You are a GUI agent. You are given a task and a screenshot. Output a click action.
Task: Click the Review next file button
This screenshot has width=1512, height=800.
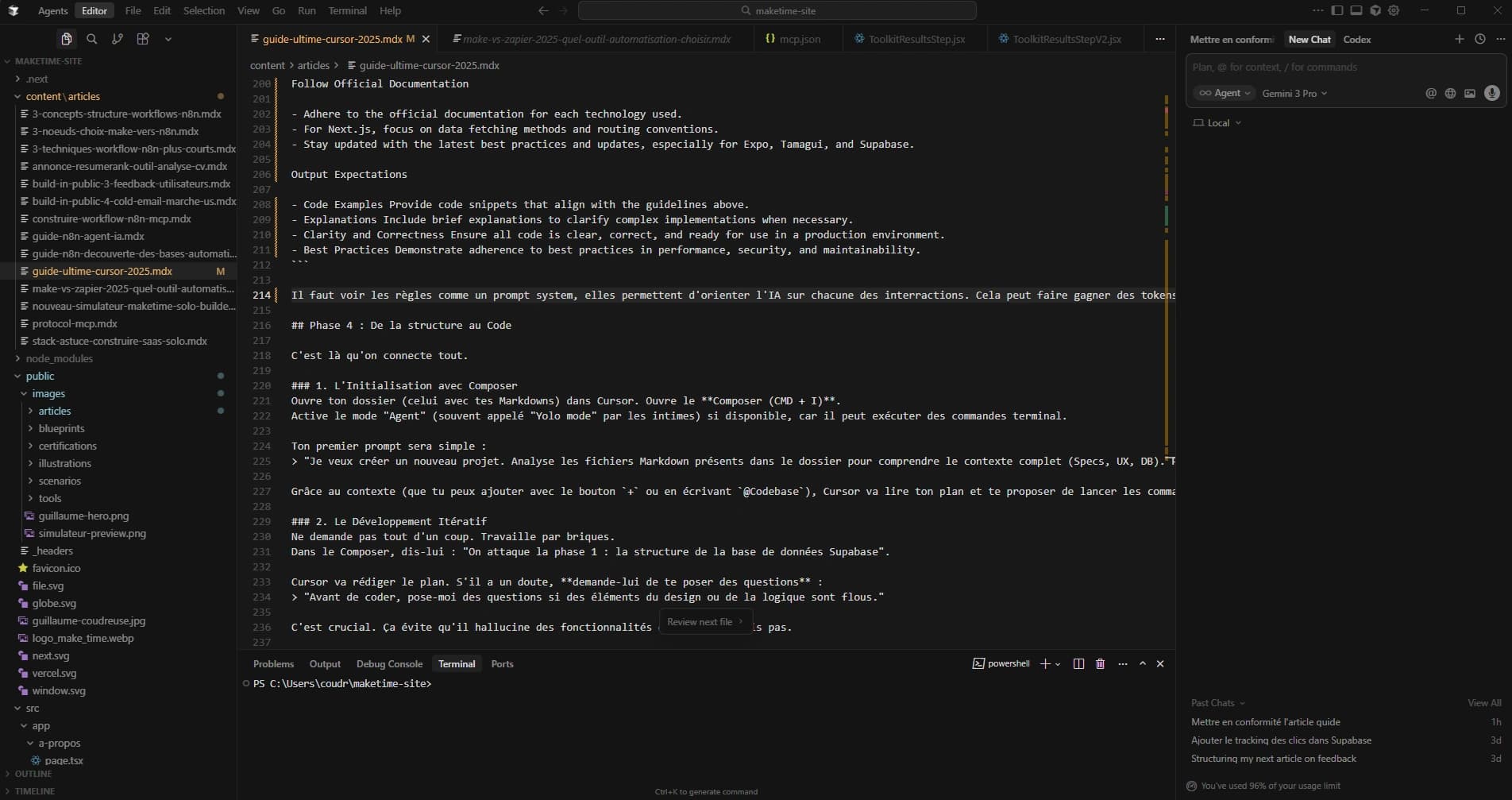tap(704, 622)
